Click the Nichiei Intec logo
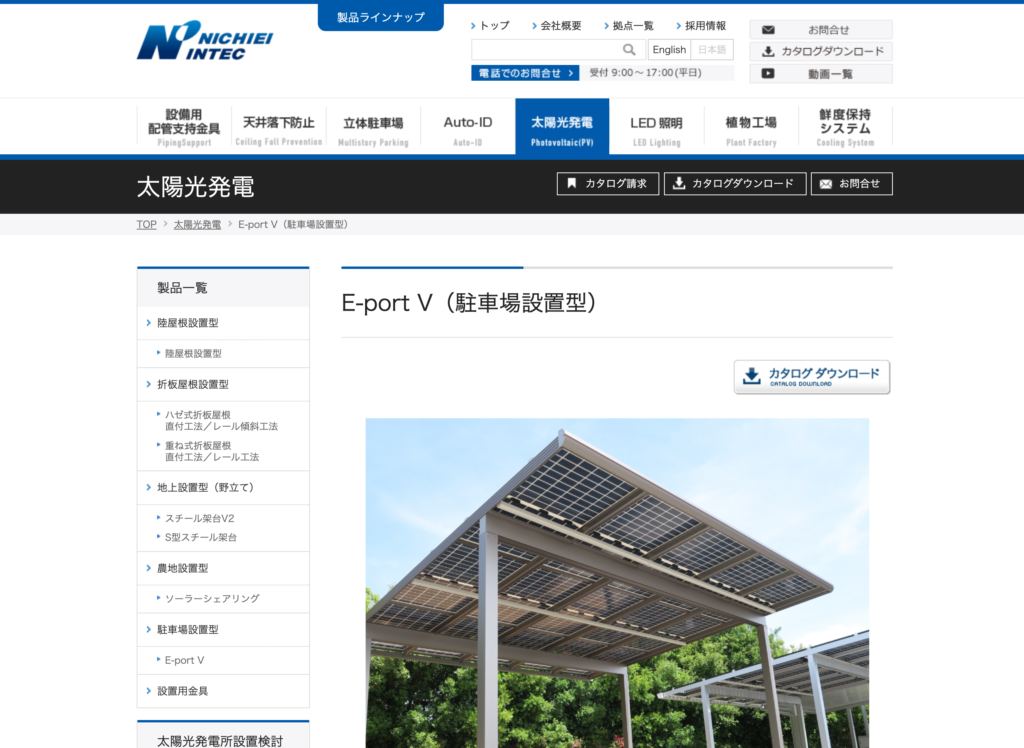Screen dimensions: 1024x748 pos(204,41)
